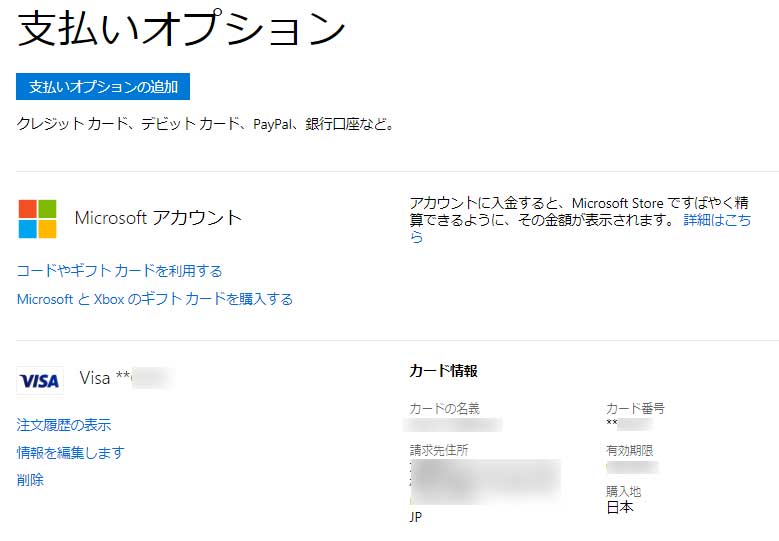This screenshot has height=541, width=779.
Task: Click the 支払いオプション page heading
Action: point(182,30)
